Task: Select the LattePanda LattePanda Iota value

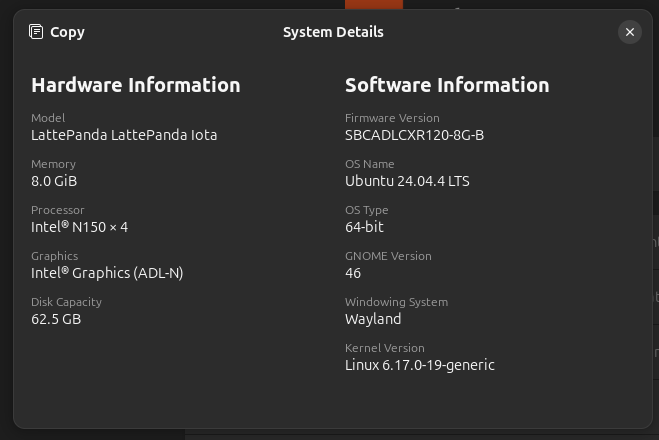Action: click(124, 135)
